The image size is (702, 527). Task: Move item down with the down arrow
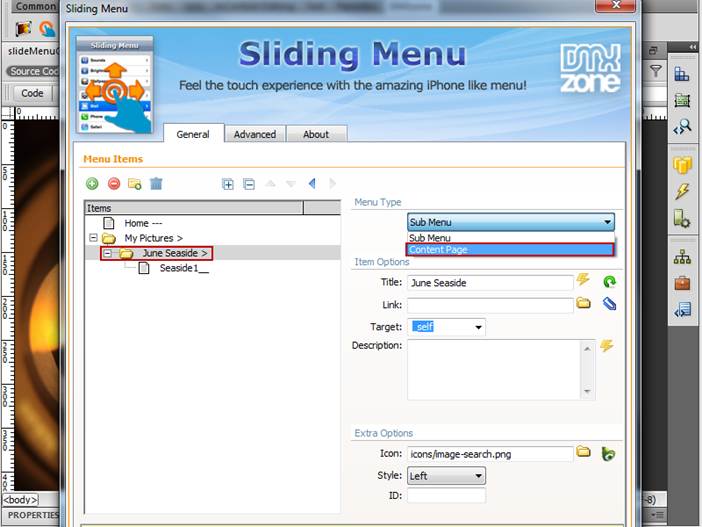(x=291, y=184)
